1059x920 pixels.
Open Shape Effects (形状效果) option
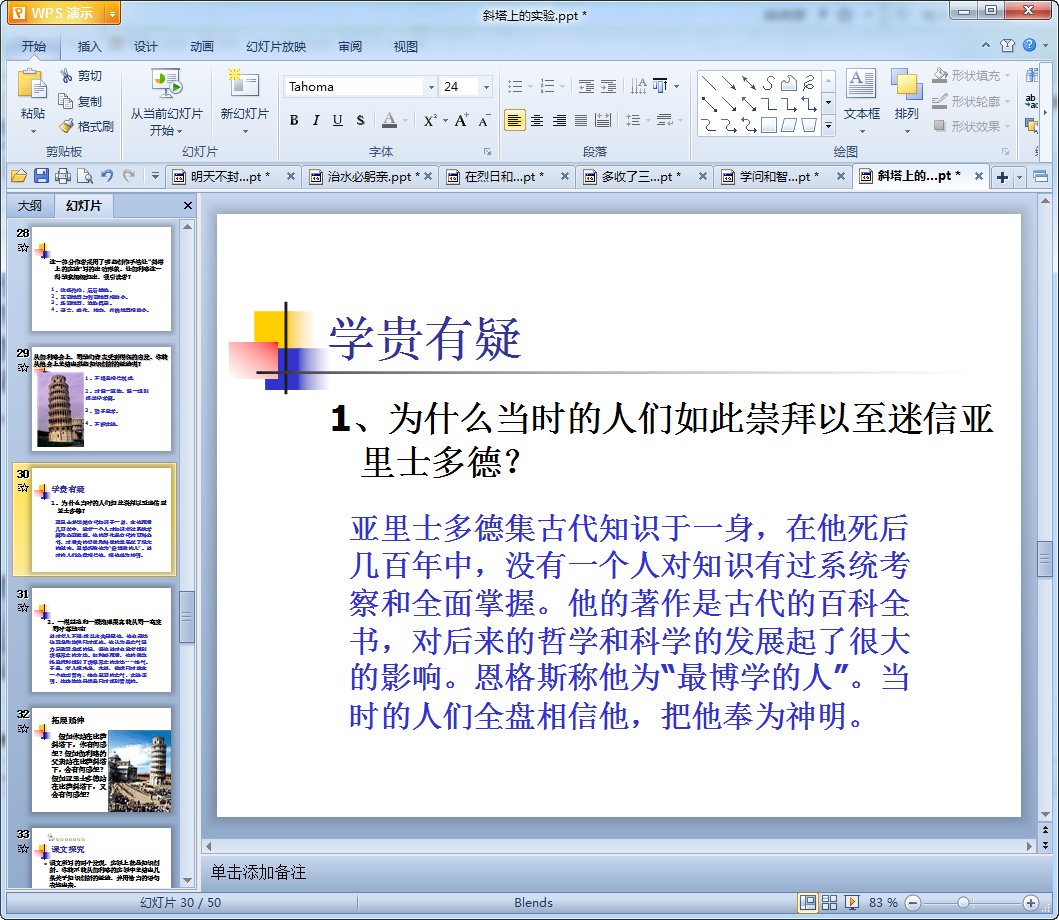tap(971, 126)
